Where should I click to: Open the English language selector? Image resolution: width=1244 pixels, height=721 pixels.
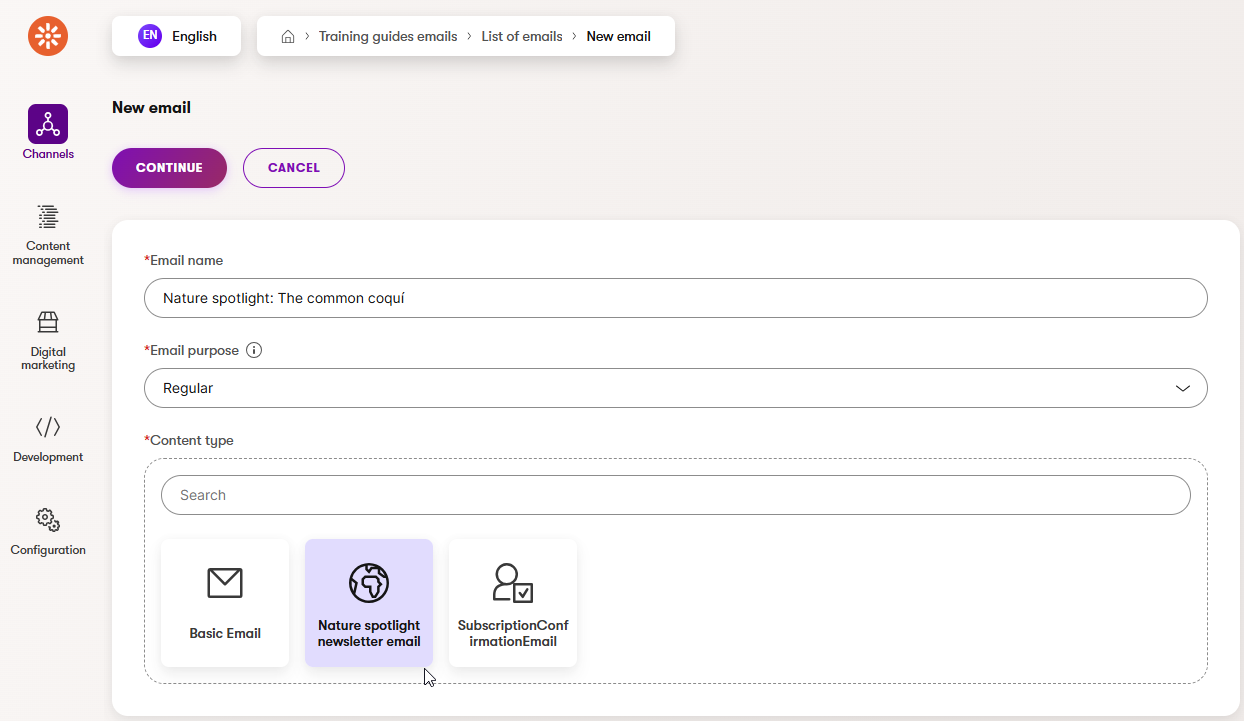coord(177,36)
